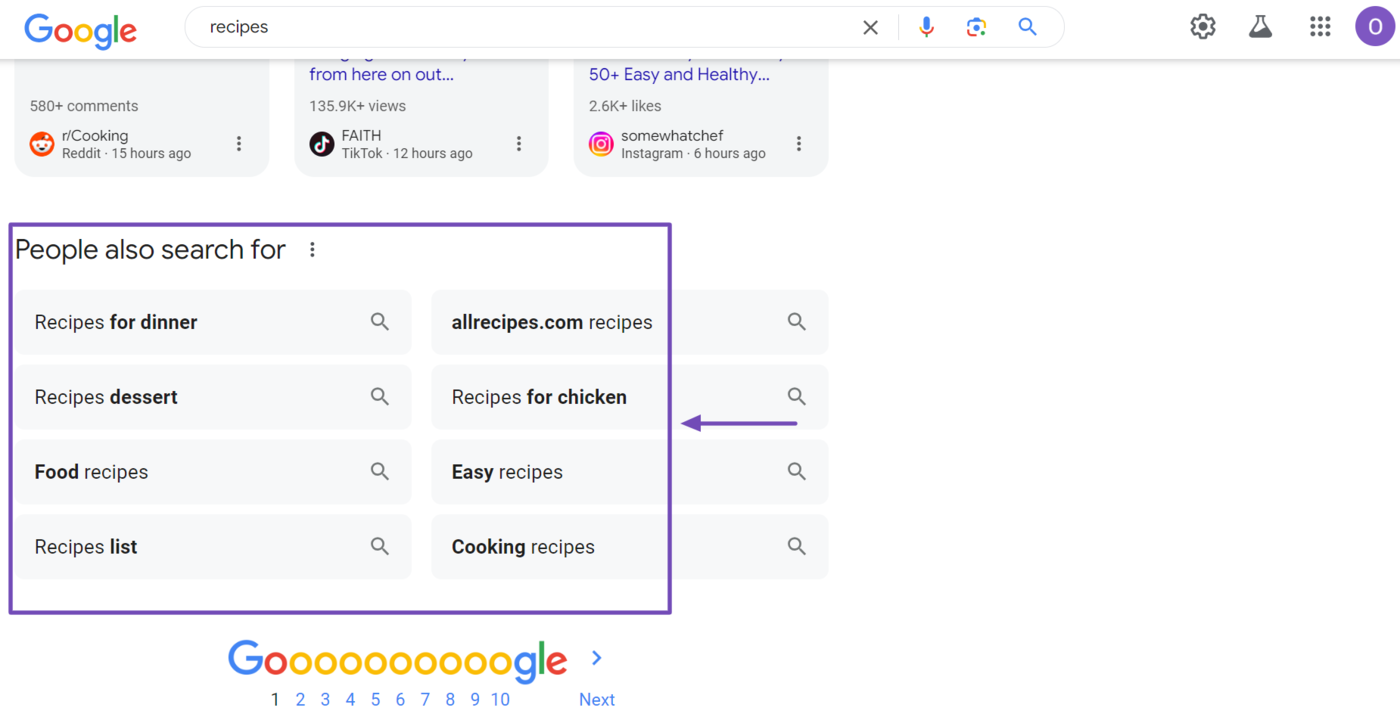Open the Google apps grid icon
1400x720 pixels.
pos(1320,27)
